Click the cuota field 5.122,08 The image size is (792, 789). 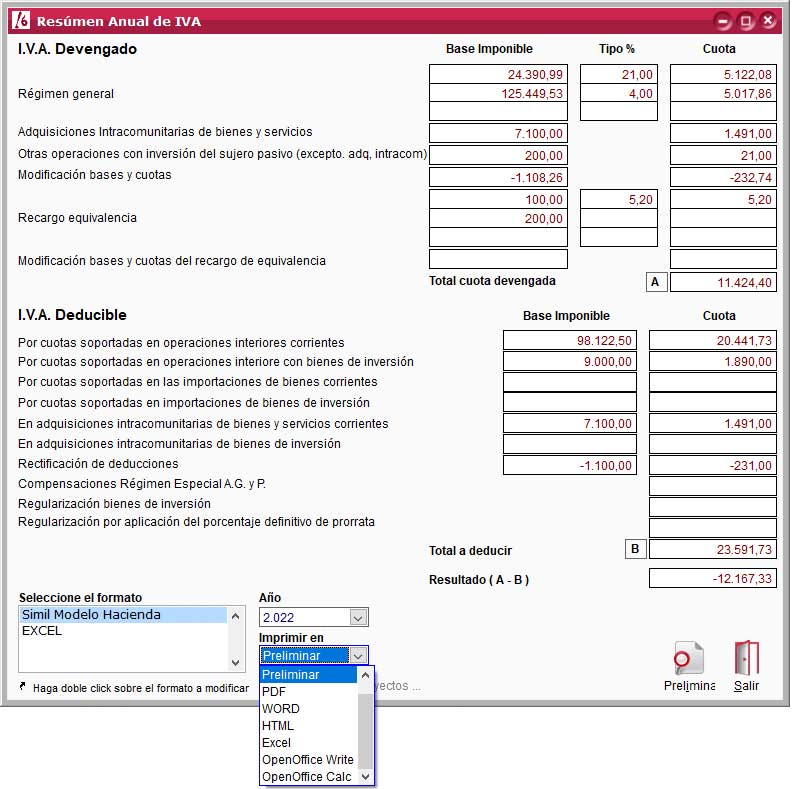click(723, 74)
